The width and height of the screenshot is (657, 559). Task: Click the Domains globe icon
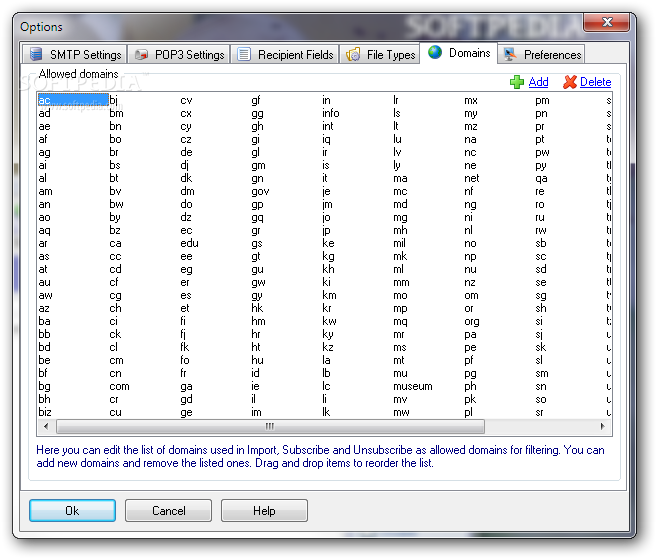click(435, 52)
